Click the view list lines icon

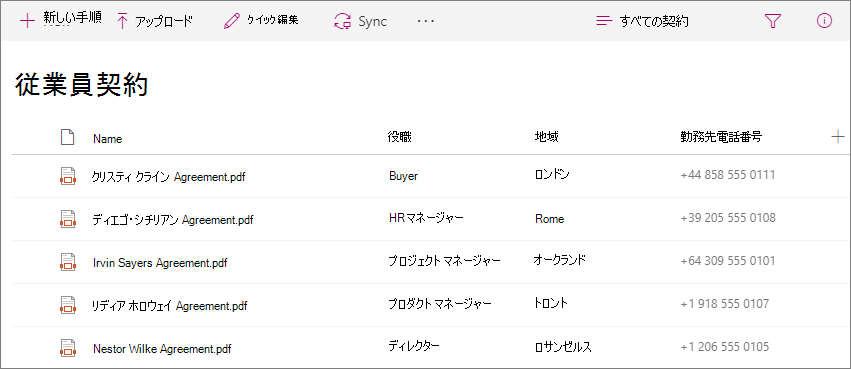(x=604, y=21)
